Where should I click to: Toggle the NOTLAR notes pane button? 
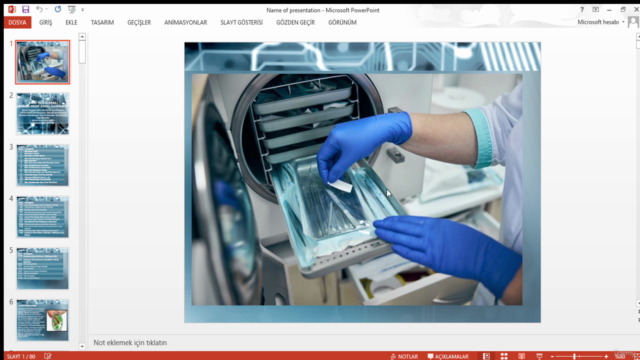click(404, 356)
